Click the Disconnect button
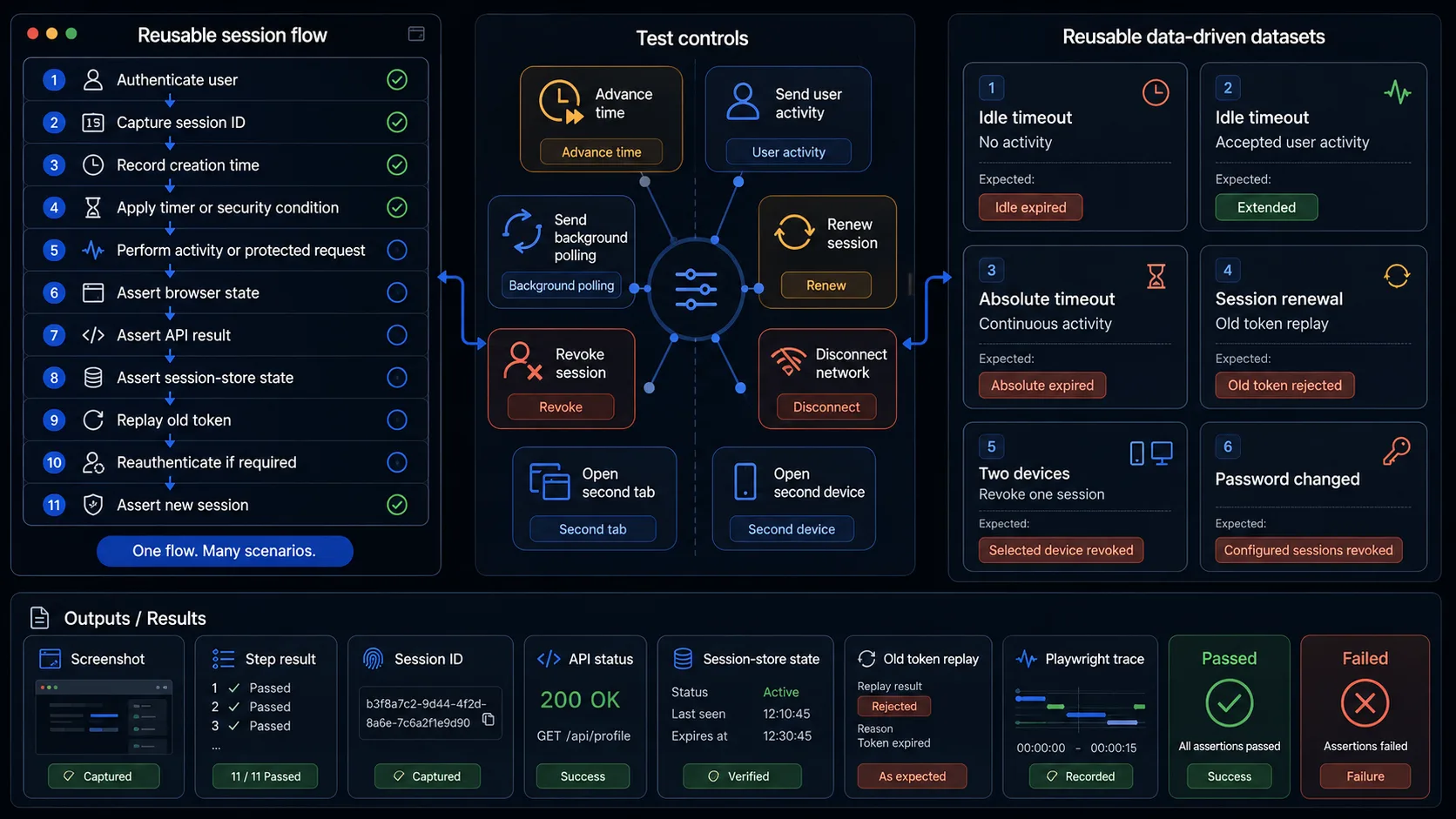1456x819 pixels. [826, 407]
